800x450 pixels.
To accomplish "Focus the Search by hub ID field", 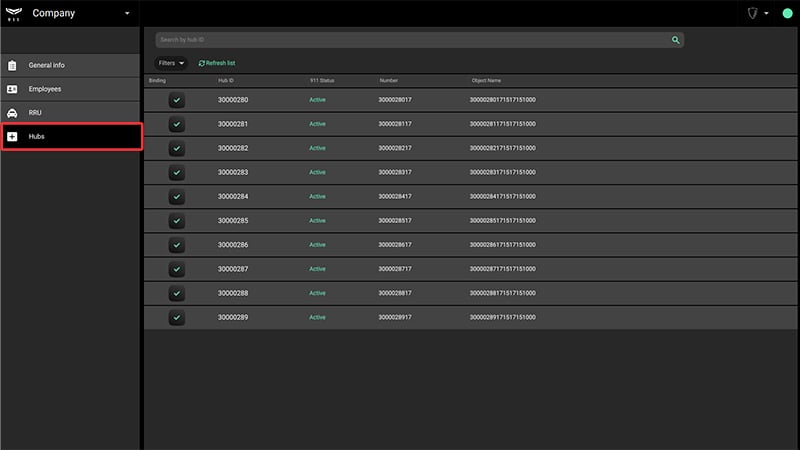I will (419, 40).
